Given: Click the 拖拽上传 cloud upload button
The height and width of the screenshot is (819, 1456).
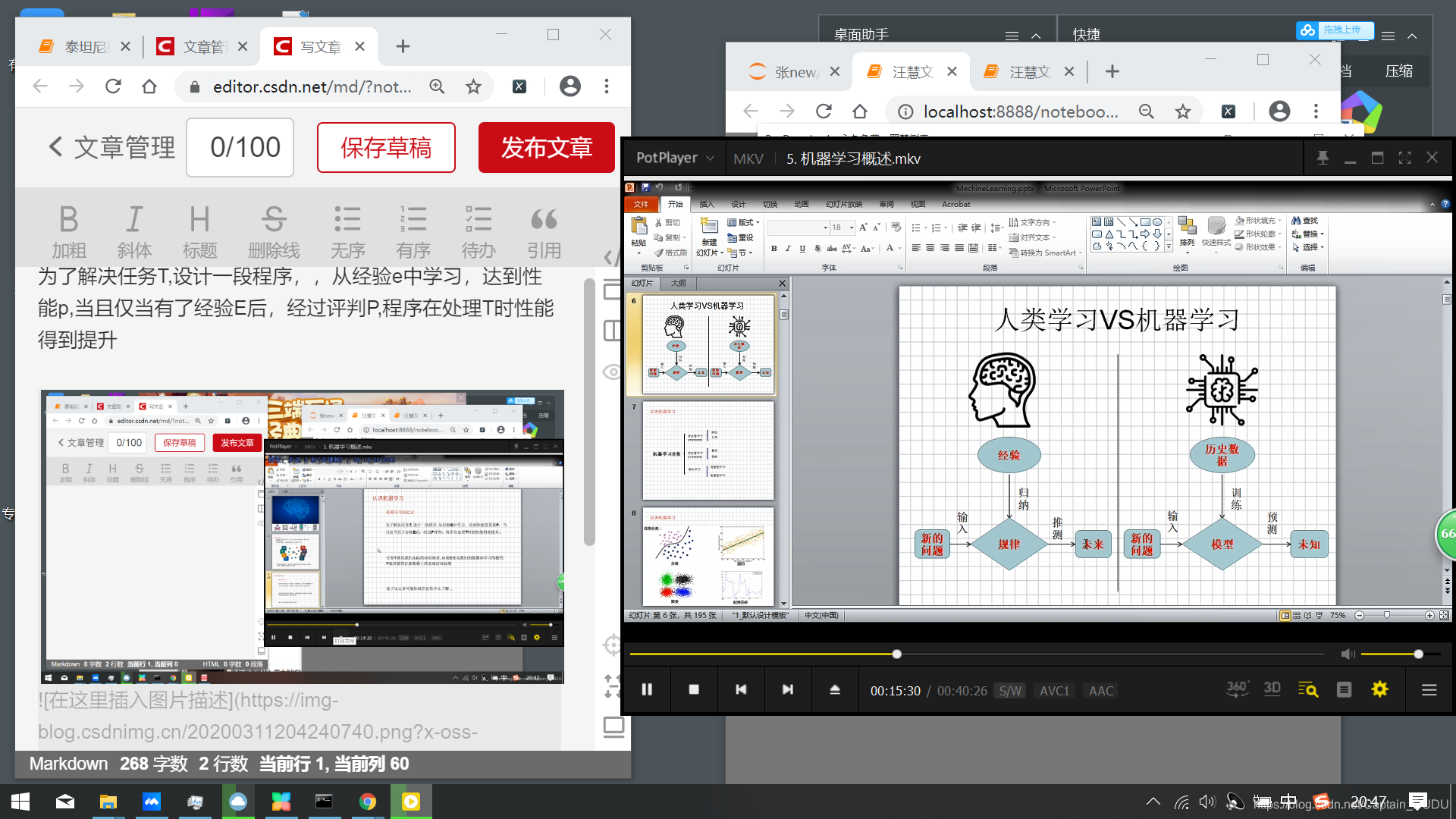Looking at the screenshot, I should [1335, 30].
